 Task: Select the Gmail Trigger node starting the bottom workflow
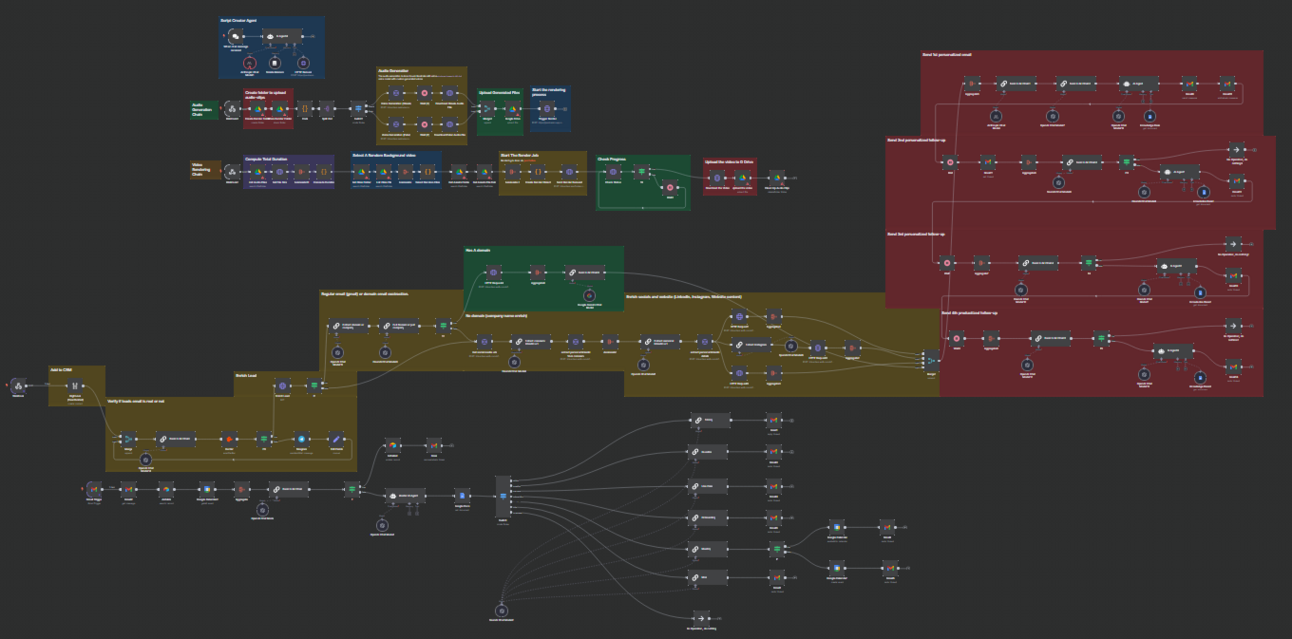pos(94,489)
